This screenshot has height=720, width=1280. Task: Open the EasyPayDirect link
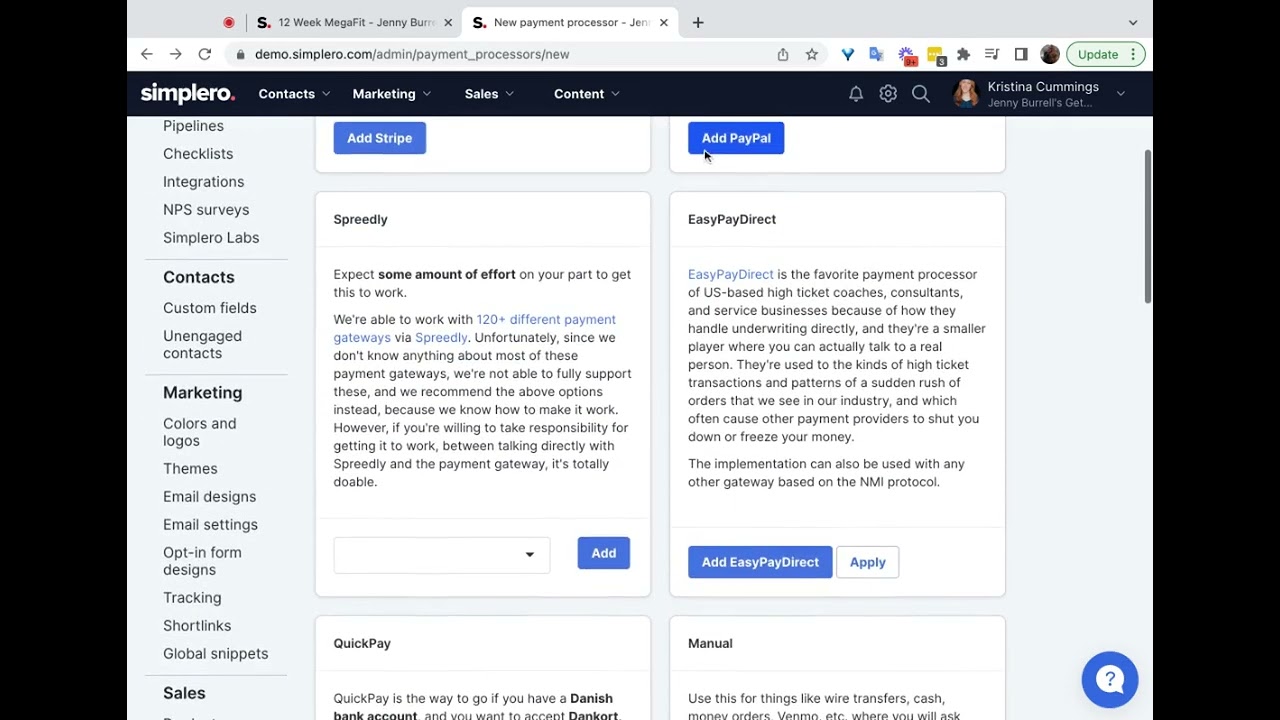(x=731, y=274)
